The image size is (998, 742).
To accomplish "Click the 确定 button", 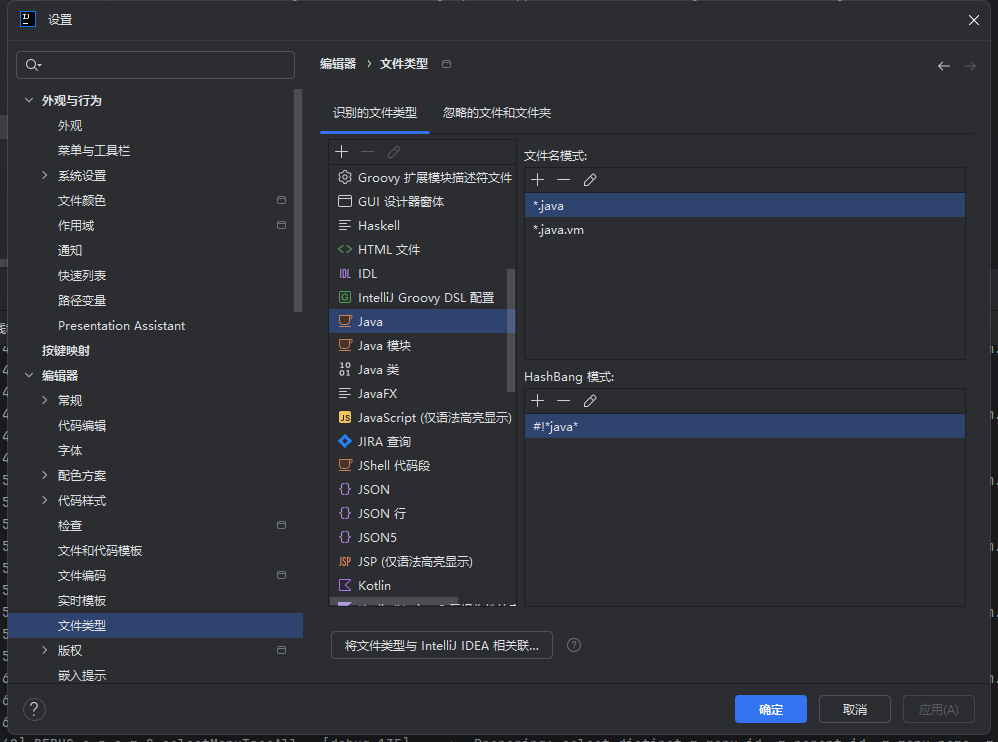I will 771,709.
